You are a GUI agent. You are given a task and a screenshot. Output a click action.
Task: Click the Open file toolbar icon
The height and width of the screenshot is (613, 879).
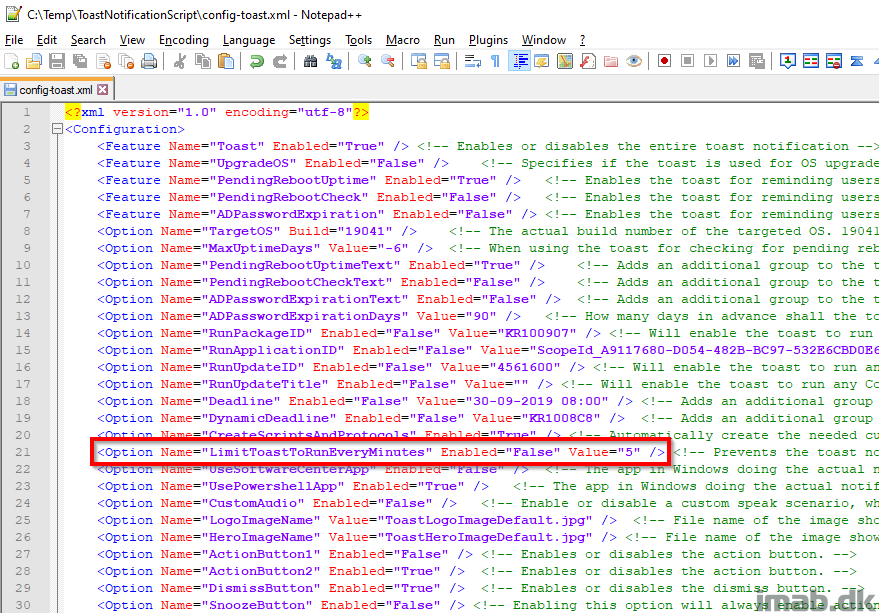point(34,61)
